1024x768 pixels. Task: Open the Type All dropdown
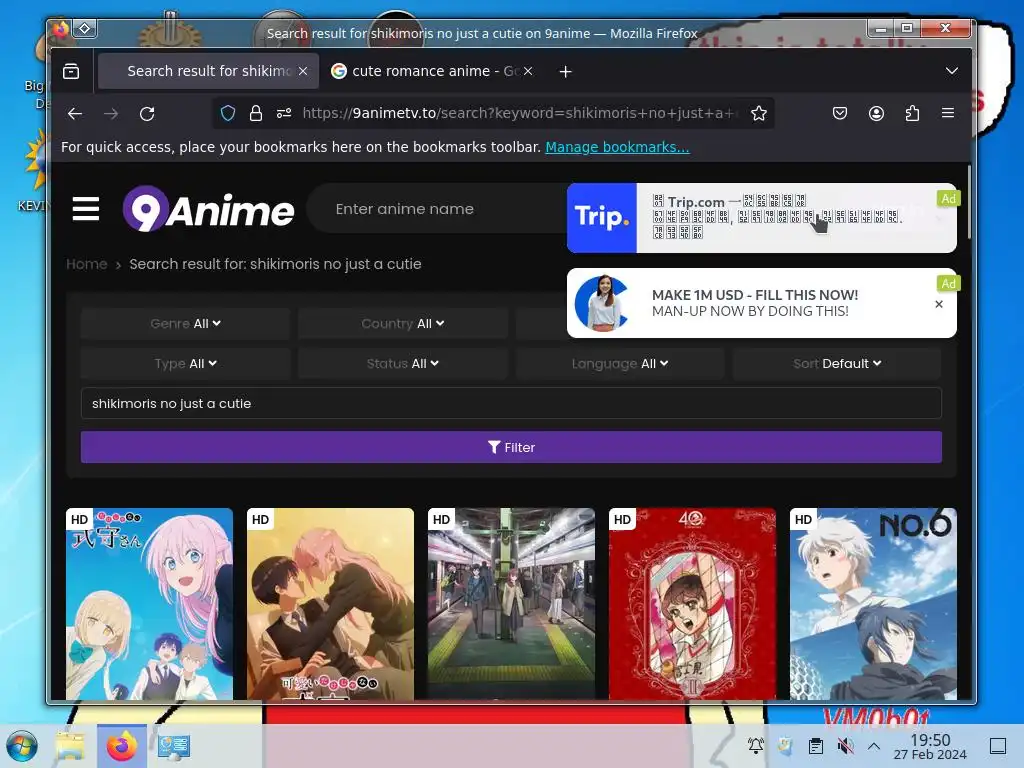[185, 364]
